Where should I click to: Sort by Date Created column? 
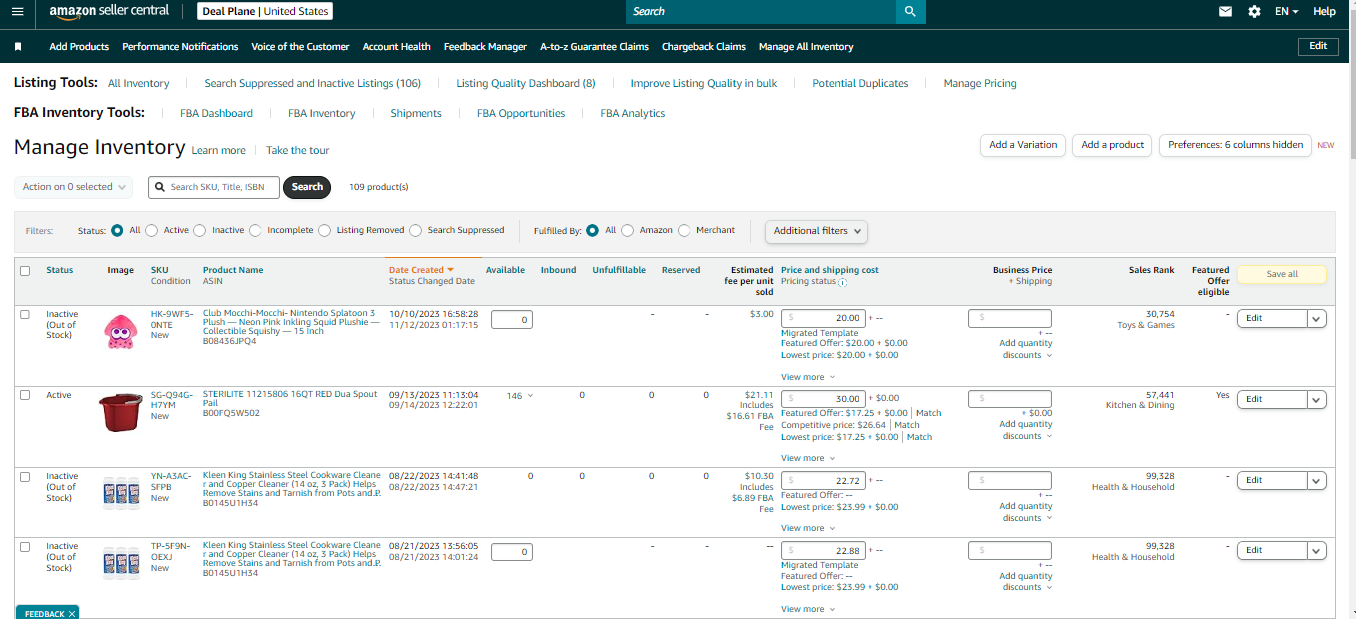[x=421, y=270]
